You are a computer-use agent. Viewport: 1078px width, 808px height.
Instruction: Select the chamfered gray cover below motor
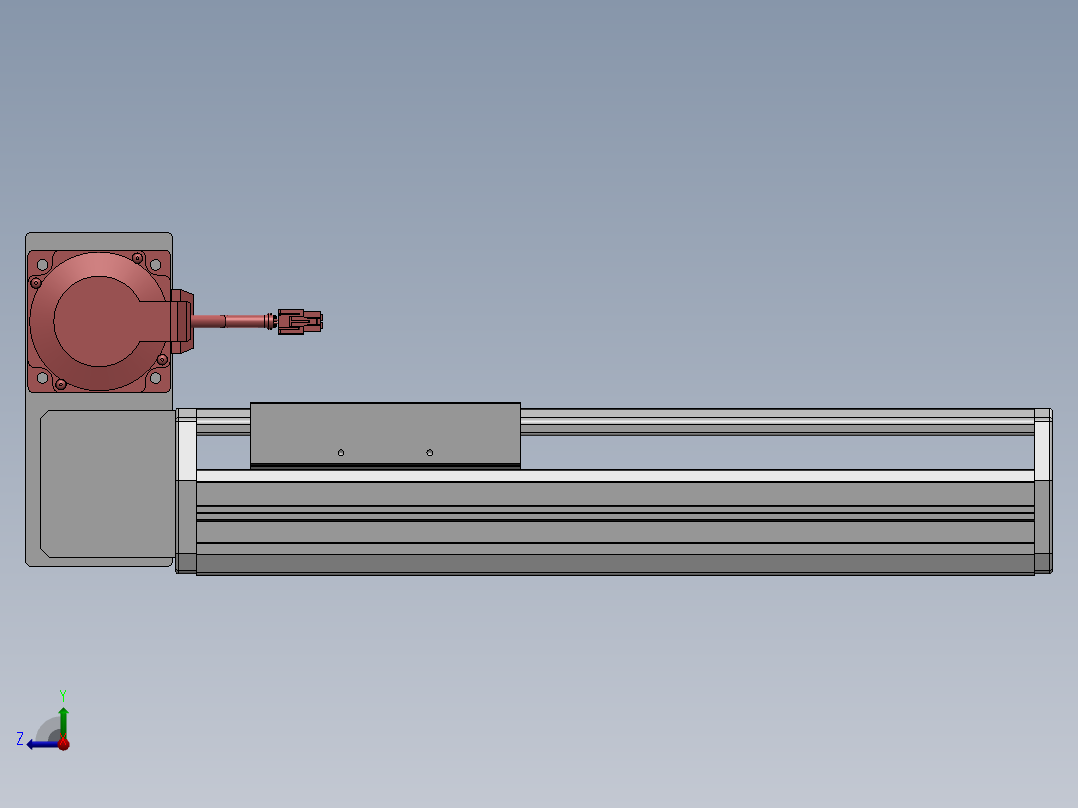tap(100, 483)
